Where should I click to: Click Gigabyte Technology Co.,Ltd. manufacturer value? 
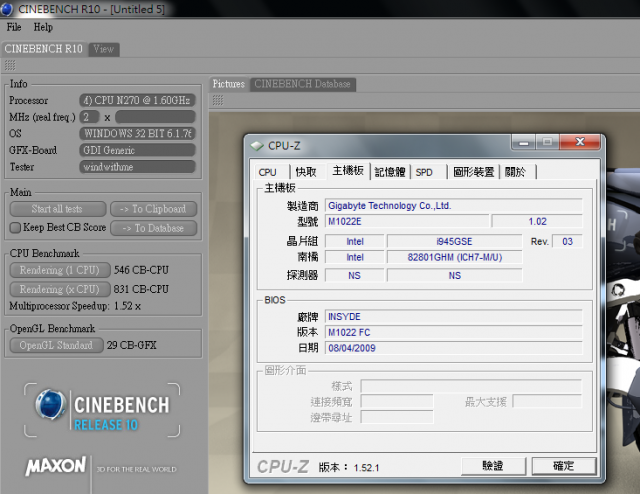pos(453,206)
